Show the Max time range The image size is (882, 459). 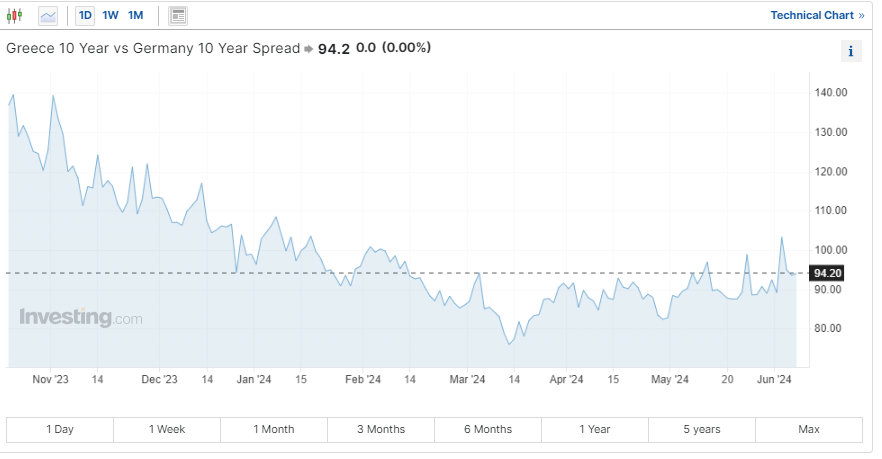tap(809, 429)
